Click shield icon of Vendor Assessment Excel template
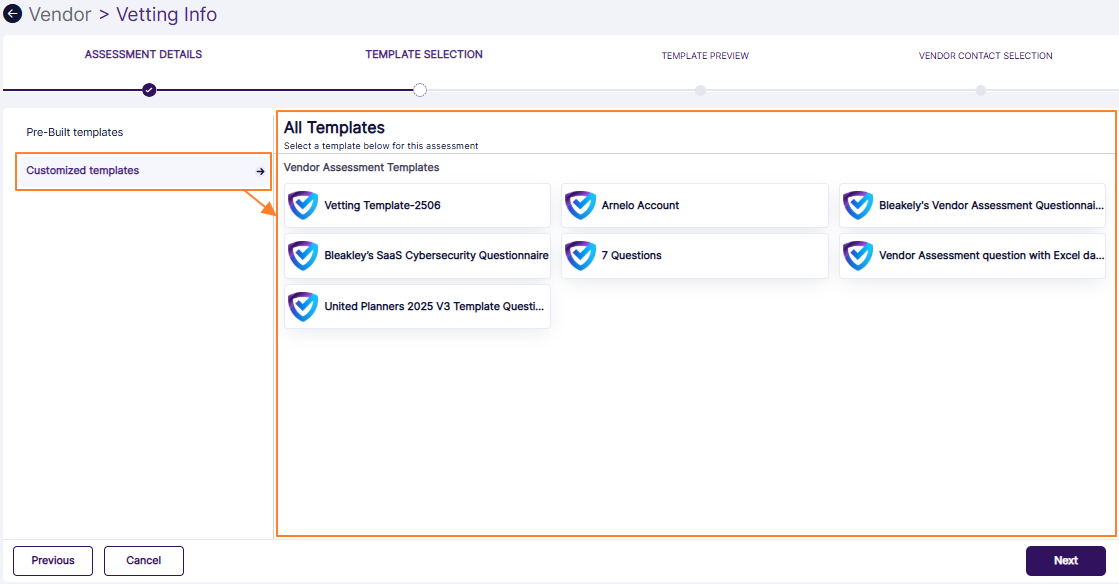The width and height of the screenshot is (1119, 584). pos(857,255)
